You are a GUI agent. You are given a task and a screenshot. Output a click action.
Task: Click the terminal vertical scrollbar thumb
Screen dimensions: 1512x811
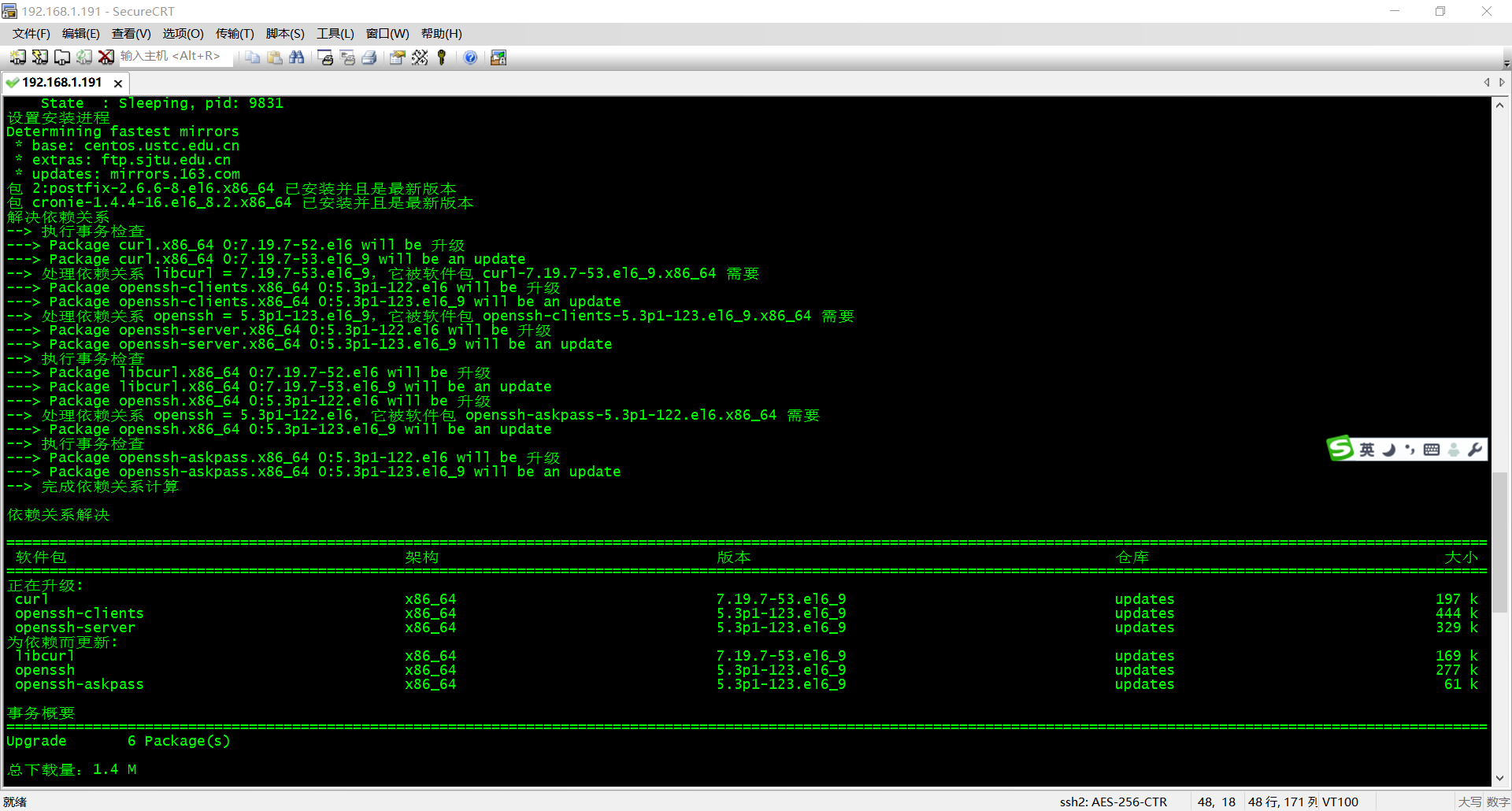click(1500, 542)
